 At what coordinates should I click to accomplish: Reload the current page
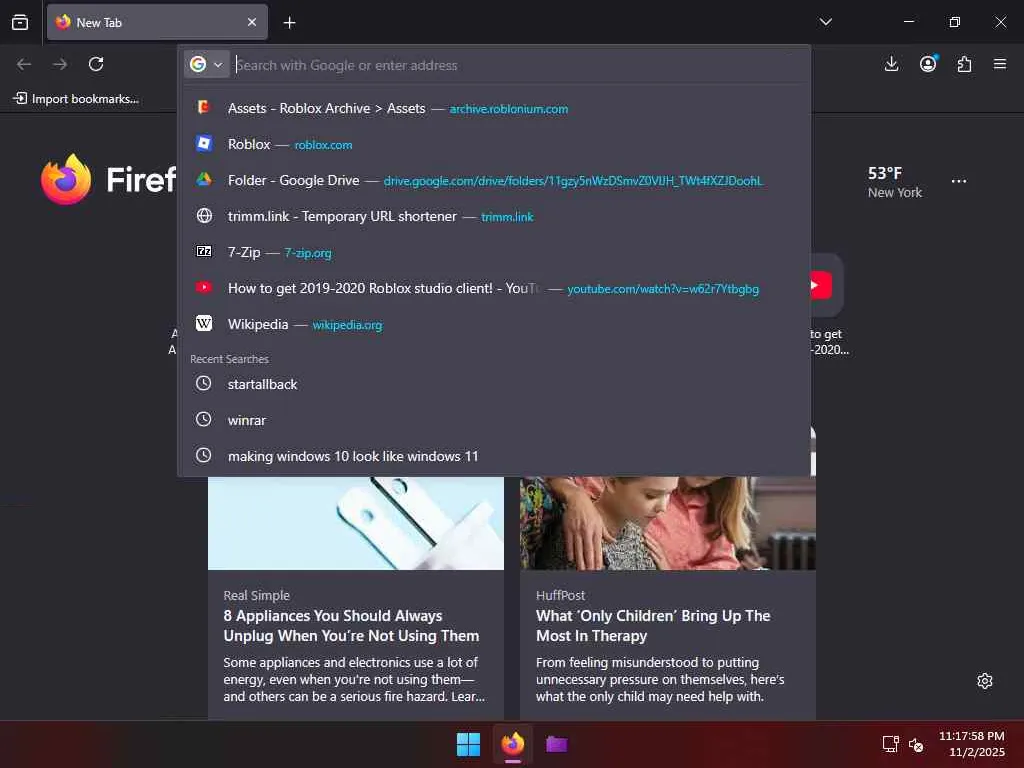click(96, 64)
